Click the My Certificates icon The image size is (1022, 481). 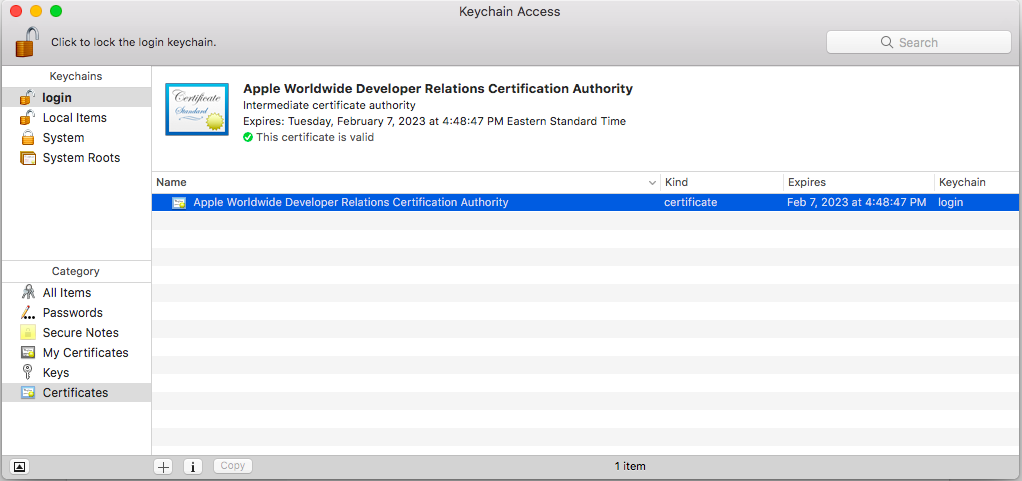[x=27, y=353]
